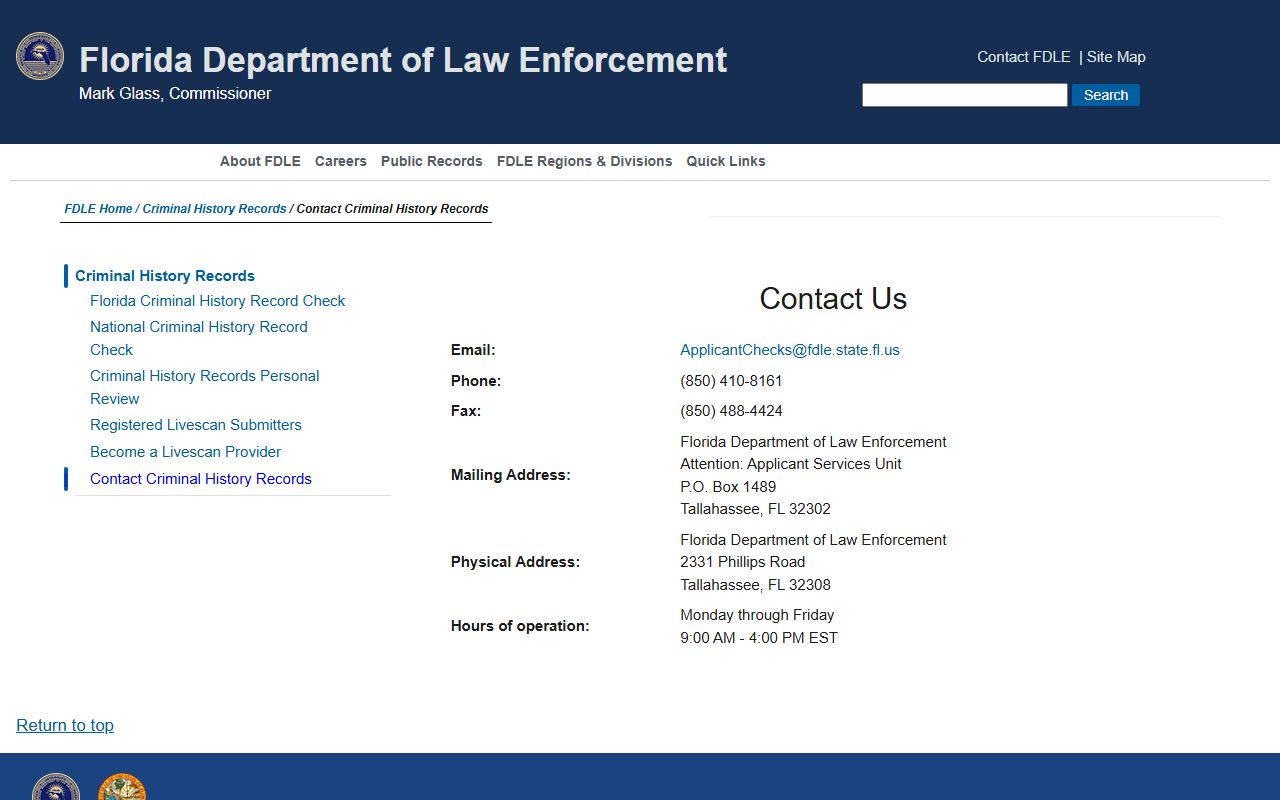
Task: Click the phone number (850) 410-8161
Action: click(731, 381)
